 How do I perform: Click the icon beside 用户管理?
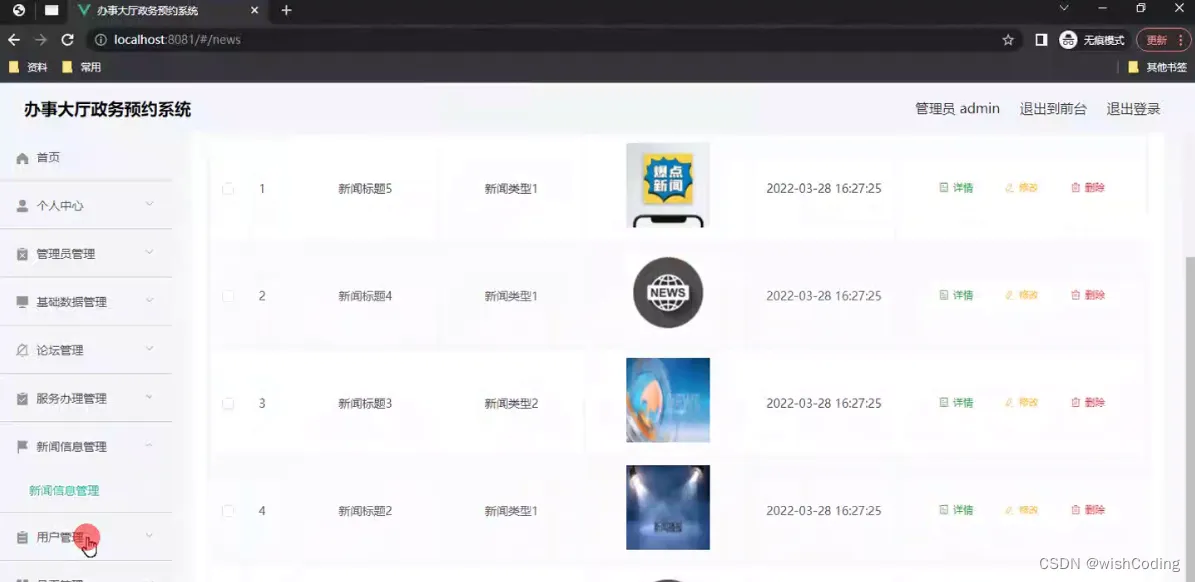(x=22, y=537)
